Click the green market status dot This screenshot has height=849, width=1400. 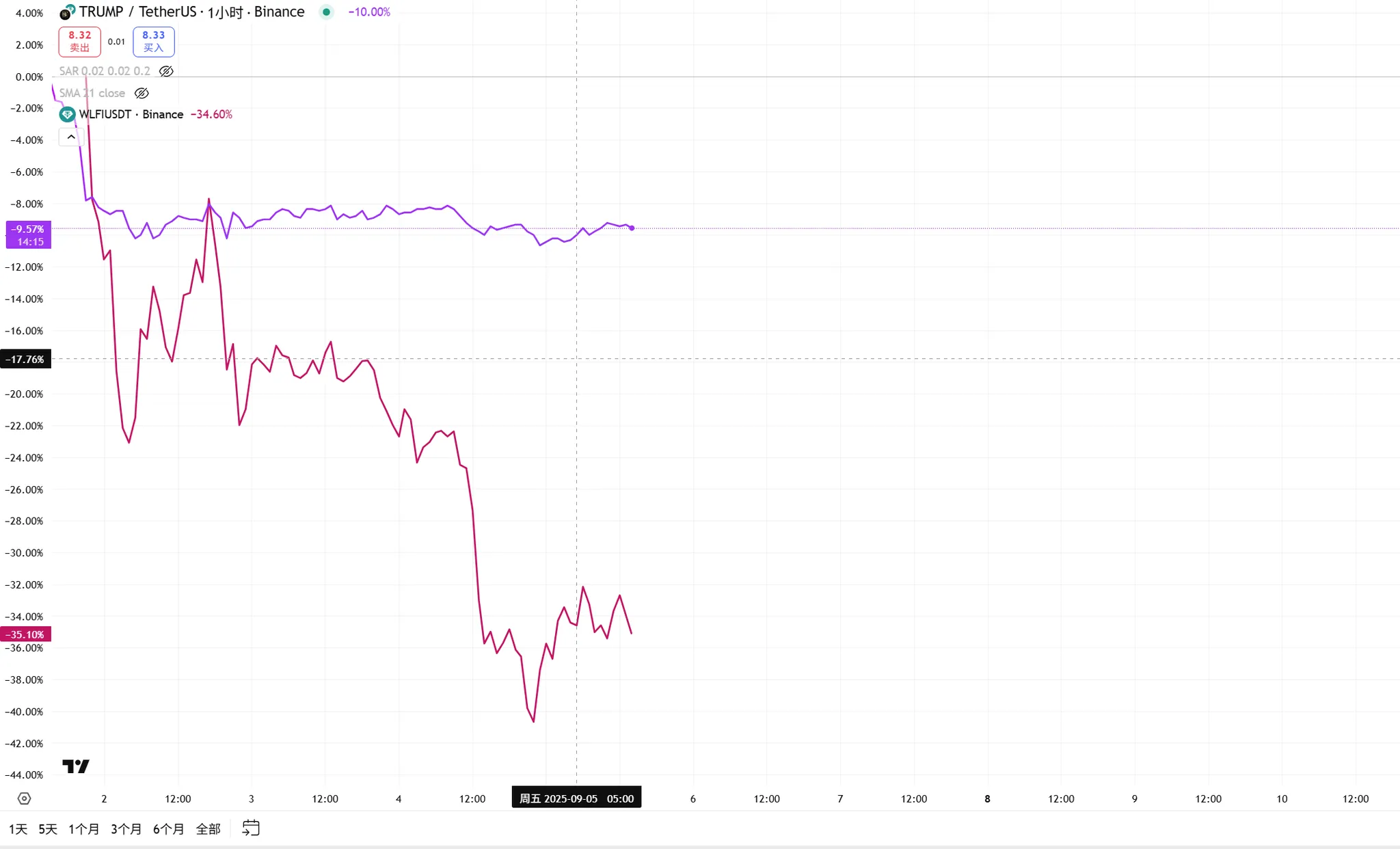tap(327, 12)
